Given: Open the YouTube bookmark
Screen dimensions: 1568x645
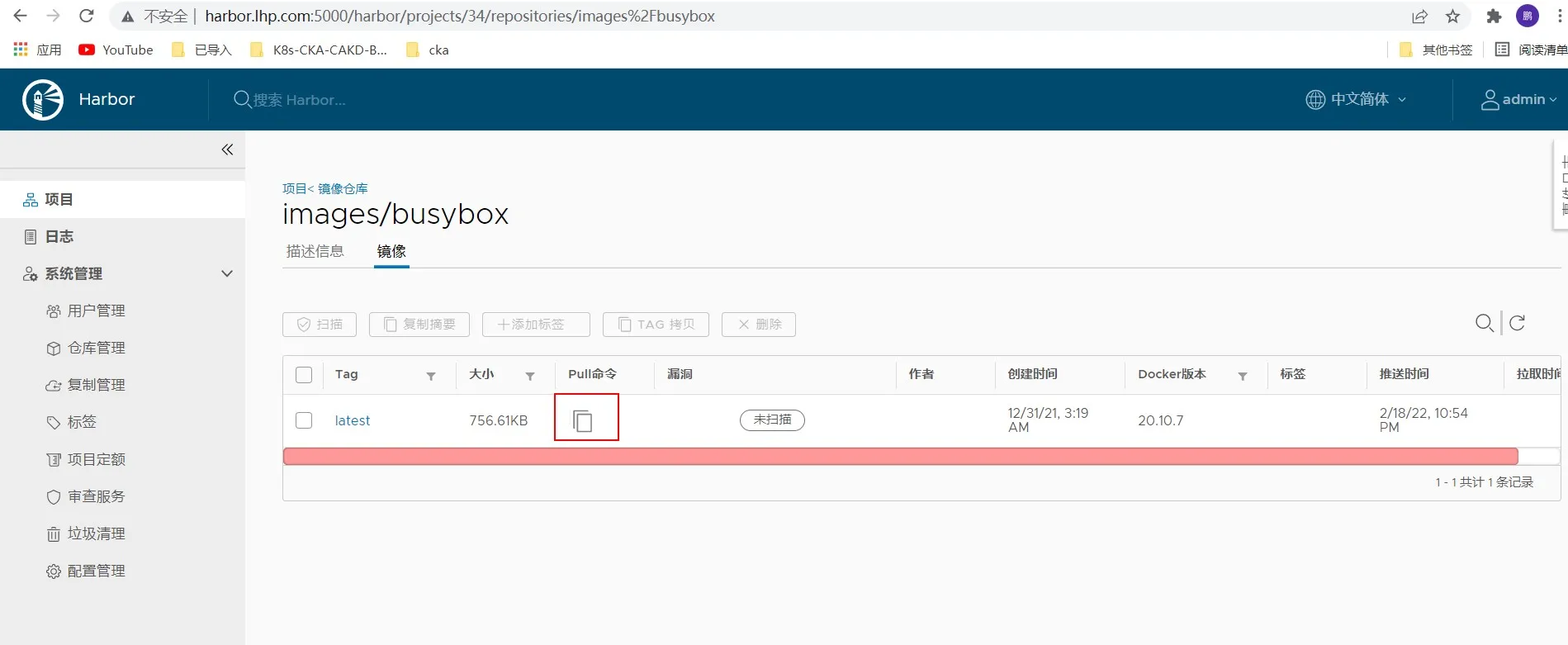Looking at the screenshot, I should click(x=116, y=50).
